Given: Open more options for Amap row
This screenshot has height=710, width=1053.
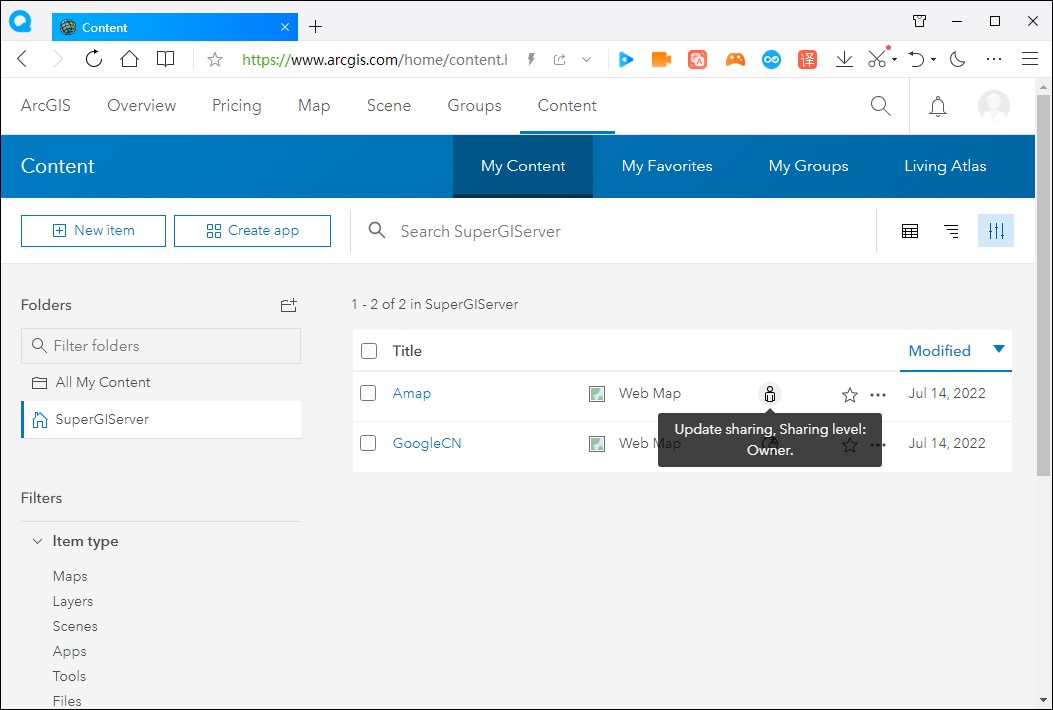Looking at the screenshot, I should click(x=878, y=395).
